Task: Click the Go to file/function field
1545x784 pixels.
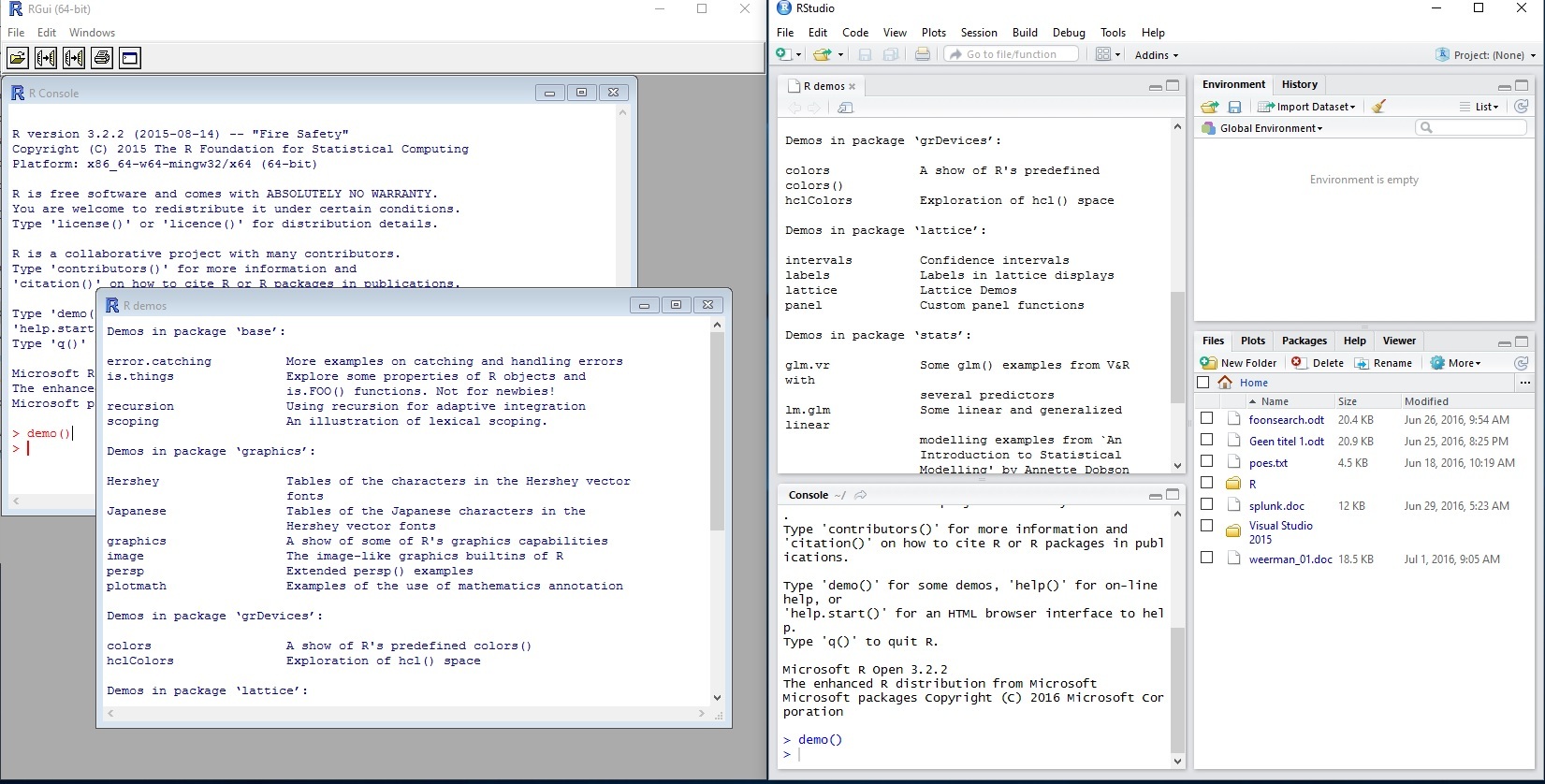Action: coord(1011,54)
